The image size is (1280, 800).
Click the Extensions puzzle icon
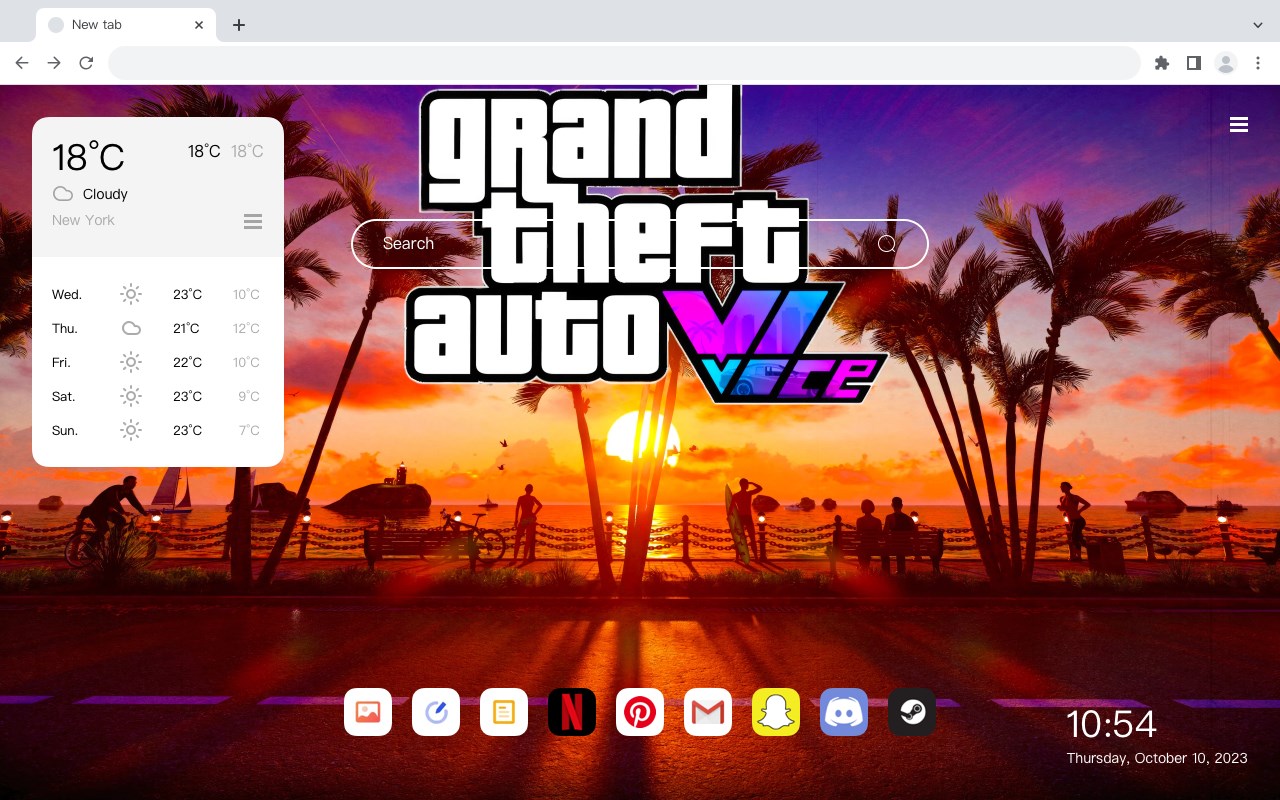tap(1161, 63)
